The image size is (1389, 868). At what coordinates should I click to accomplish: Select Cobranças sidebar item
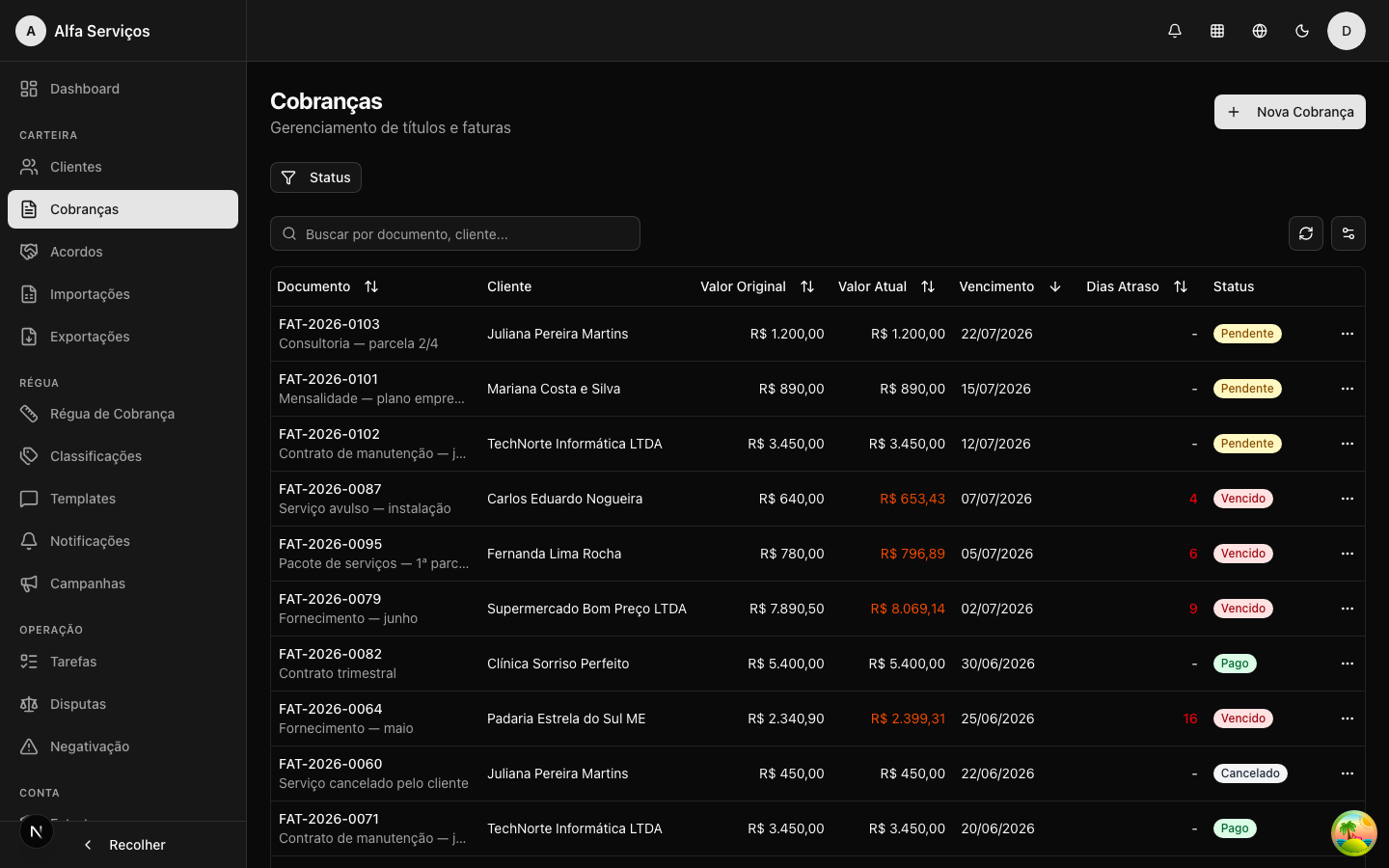click(x=123, y=209)
